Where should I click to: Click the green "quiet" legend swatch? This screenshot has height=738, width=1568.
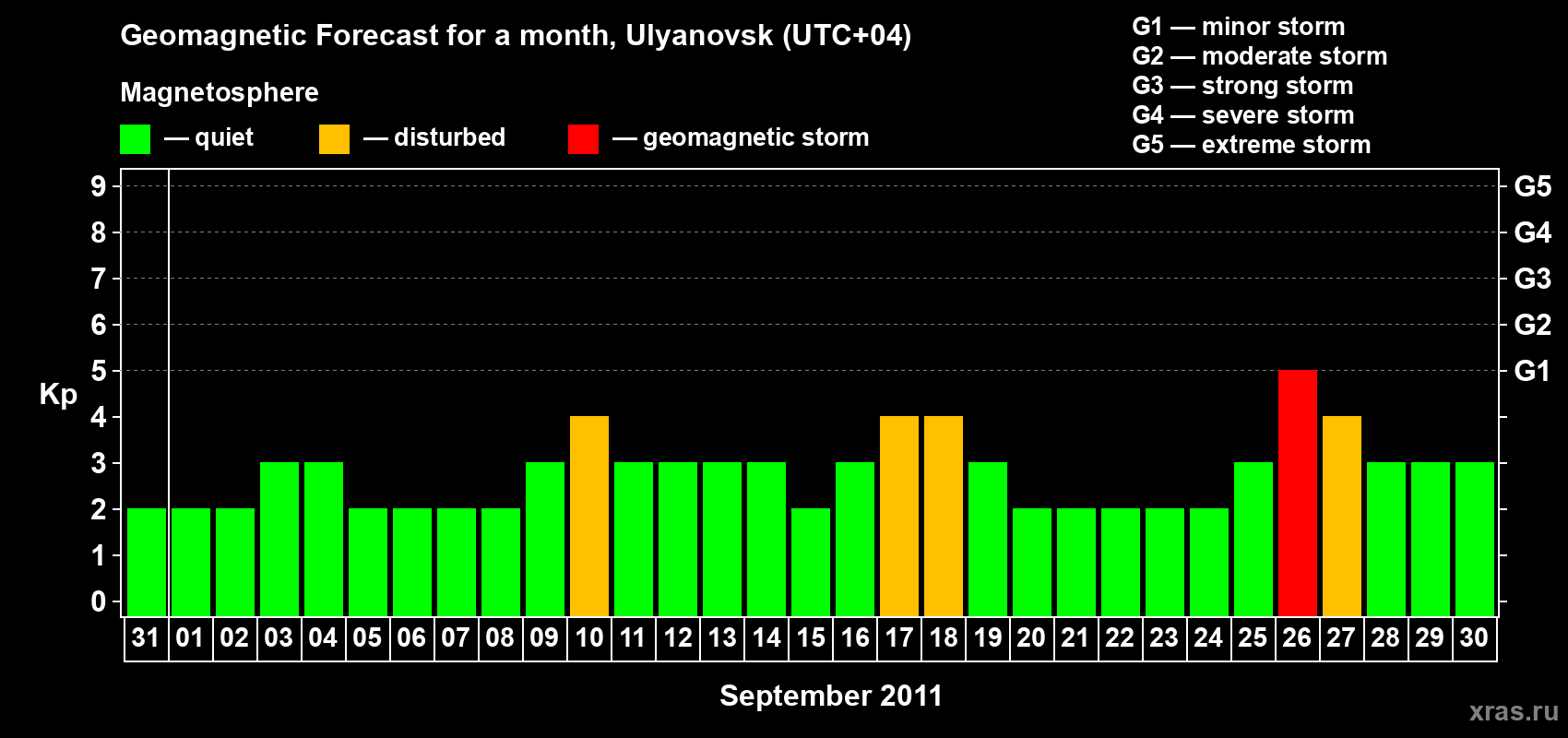pyautogui.click(x=135, y=139)
